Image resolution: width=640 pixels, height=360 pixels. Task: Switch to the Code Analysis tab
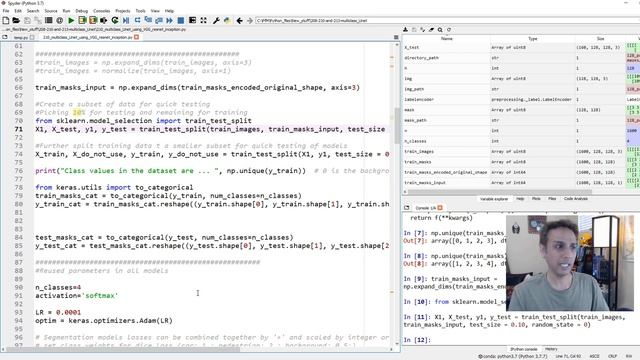576,199
